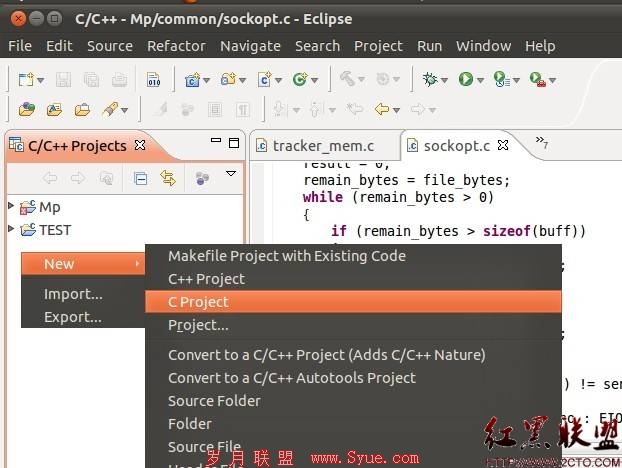Minimize the C/C++ Projects panel
Image resolution: width=622 pixels, height=468 pixels.
click(x=216, y=140)
